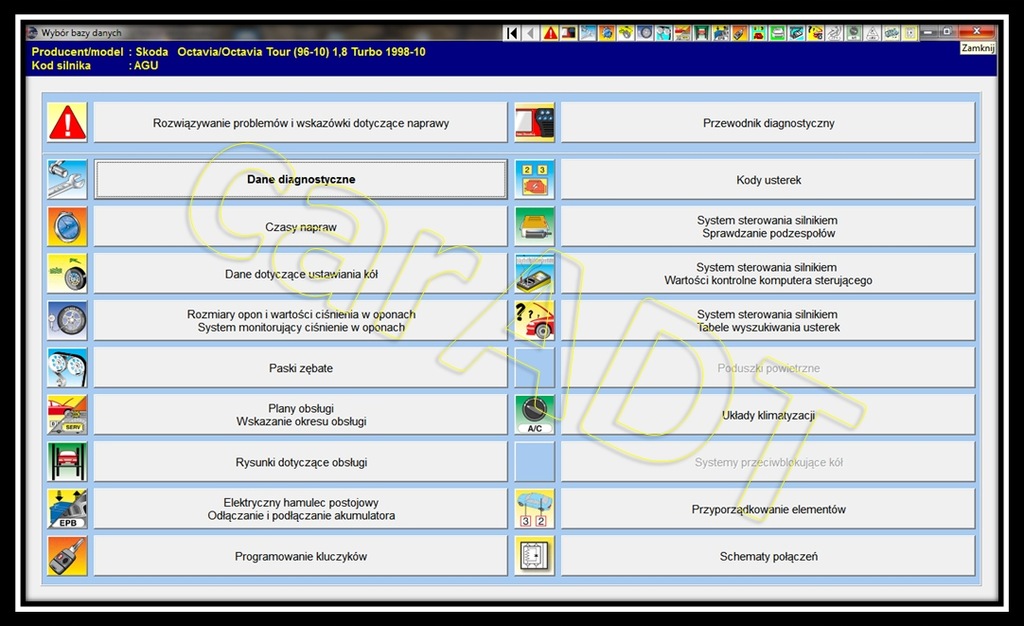
Task: Select Dane dotyczące ustawiania kół button
Action: click(300, 274)
